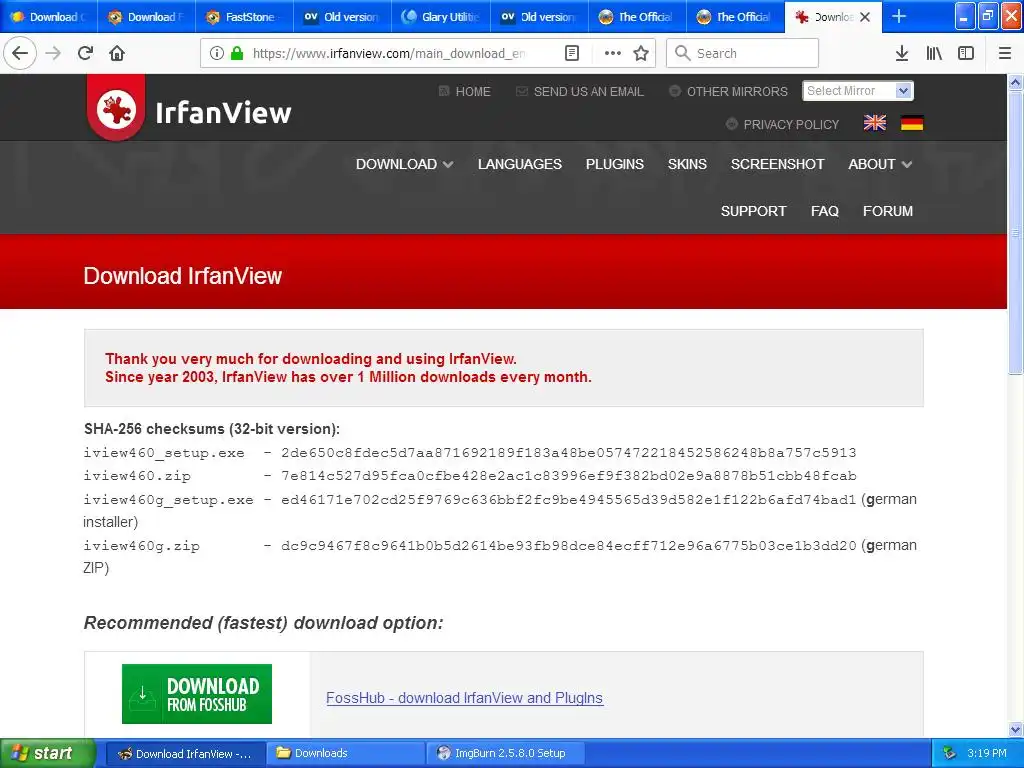The image size is (1024, 768).
Task: Switch to the first The Official tab
Action: (x=637, y=17)
